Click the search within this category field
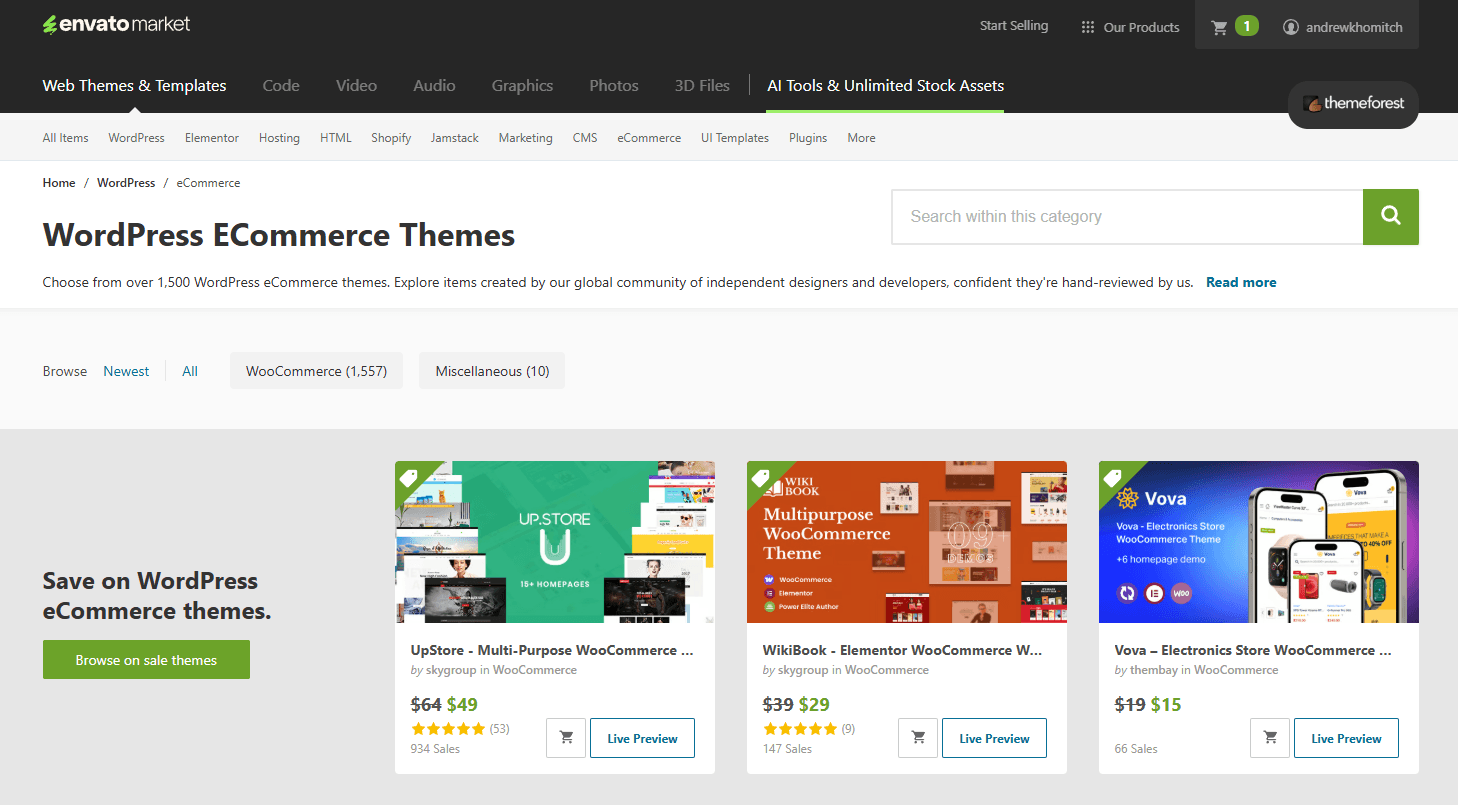 coord(1127,216)
